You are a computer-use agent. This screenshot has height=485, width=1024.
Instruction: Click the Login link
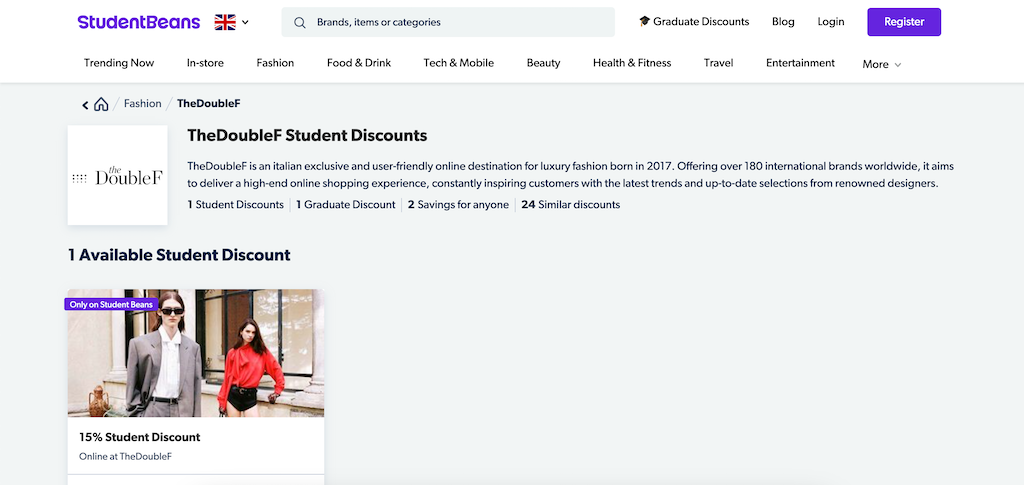[x=831, y=22]
